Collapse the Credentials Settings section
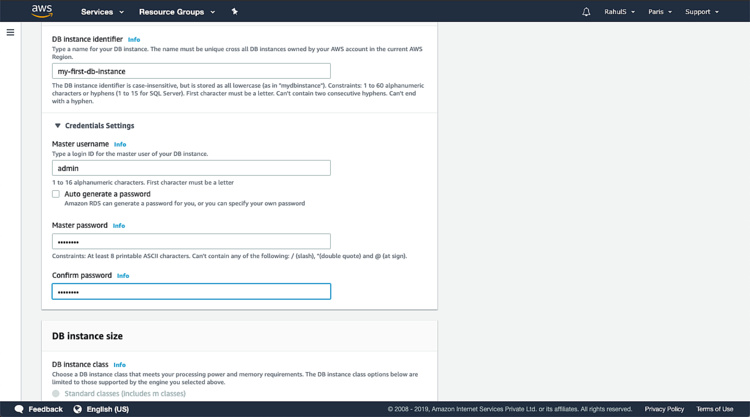The image size is (750, 417). (58, 126)
